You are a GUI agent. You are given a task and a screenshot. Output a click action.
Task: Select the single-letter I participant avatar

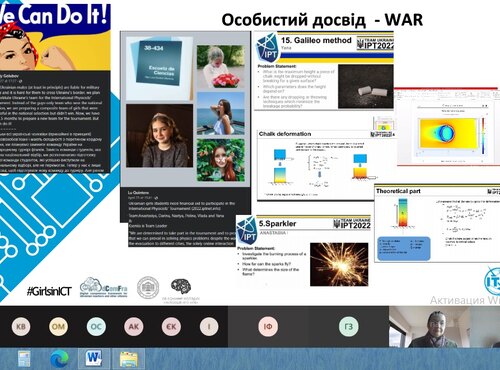pos(209,327)
